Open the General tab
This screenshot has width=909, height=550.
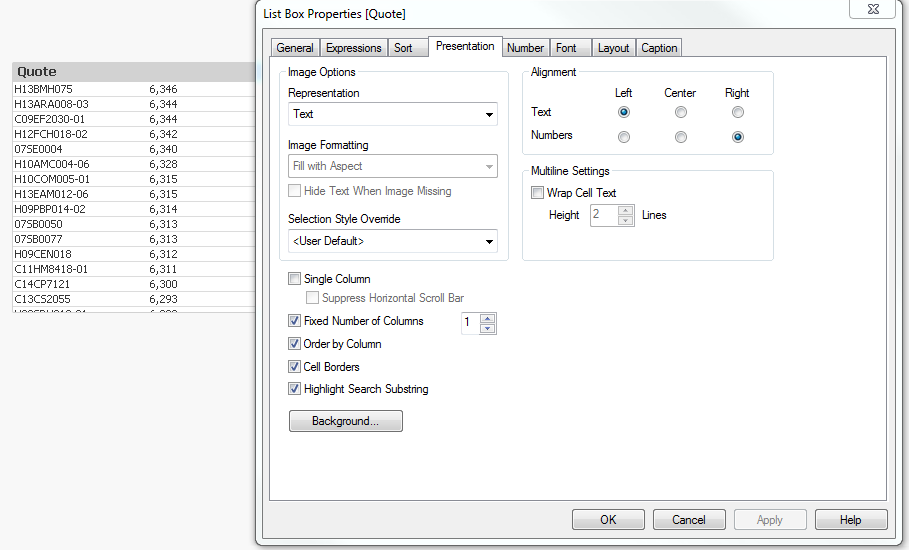point(295,48)
